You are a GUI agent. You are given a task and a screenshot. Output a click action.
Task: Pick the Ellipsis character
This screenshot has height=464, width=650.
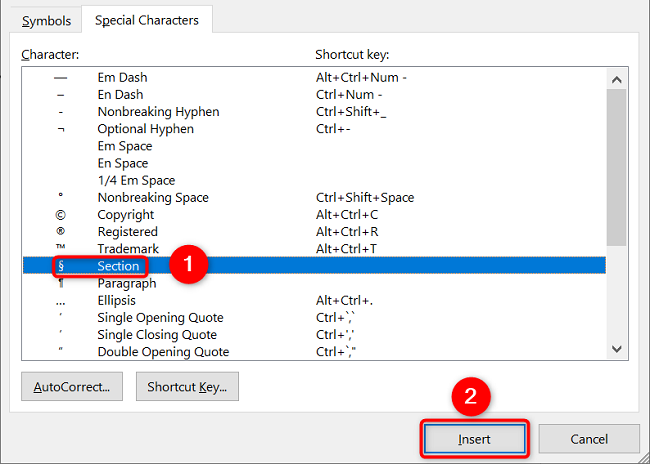(116, 300)
